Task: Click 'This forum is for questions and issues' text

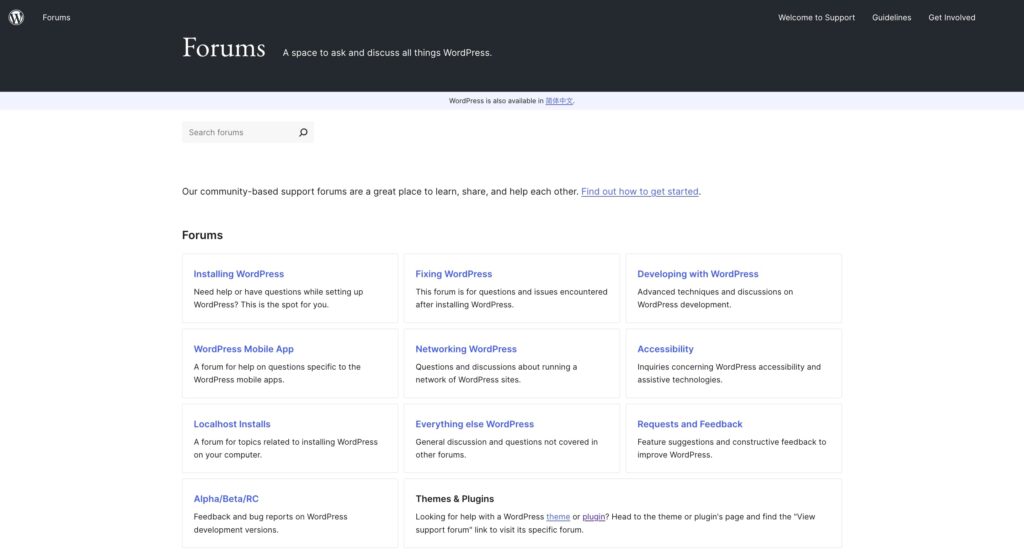Action: click(511, 298)
